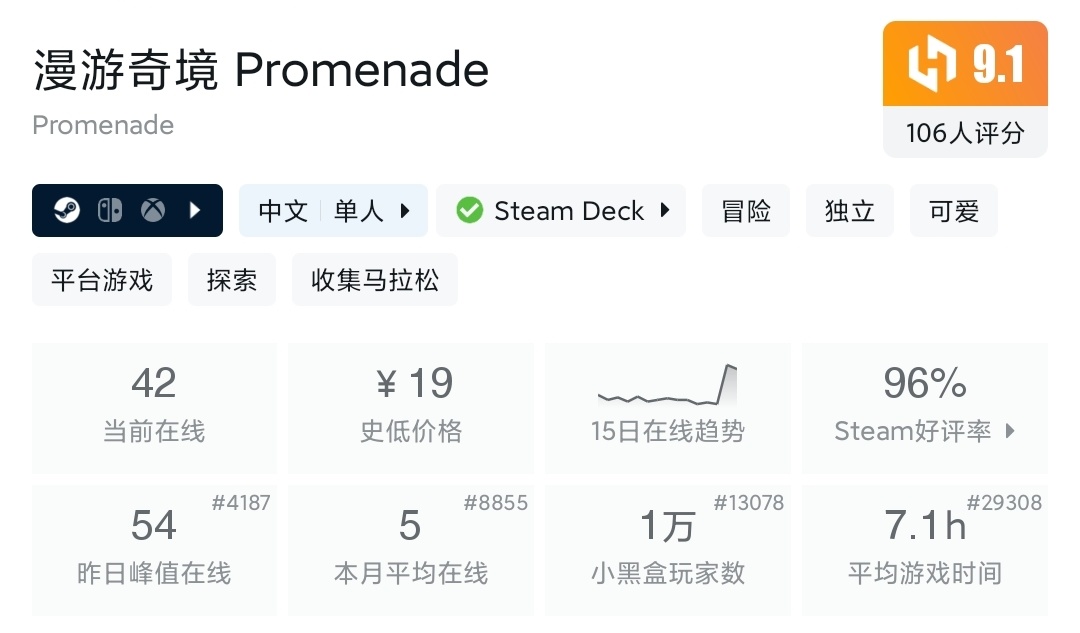Click the Xbox platform icon
The height and width of the screenshot is (633, 1080).
coord(153,211)
